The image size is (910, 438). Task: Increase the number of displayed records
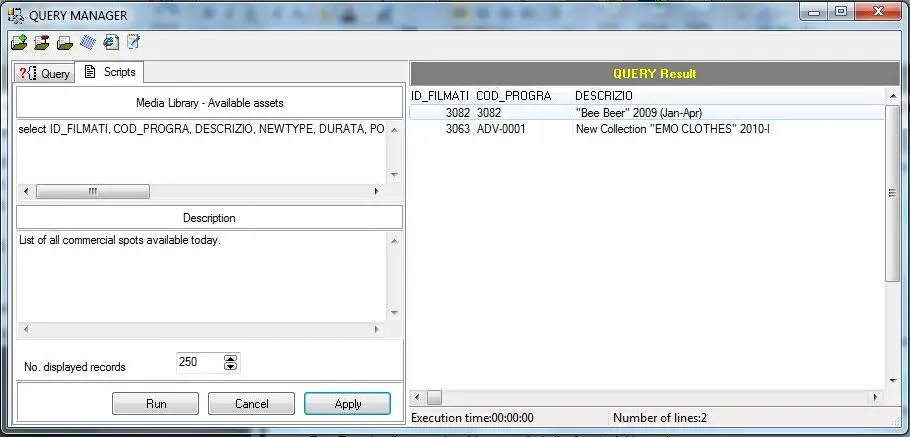tap(231, 358)
